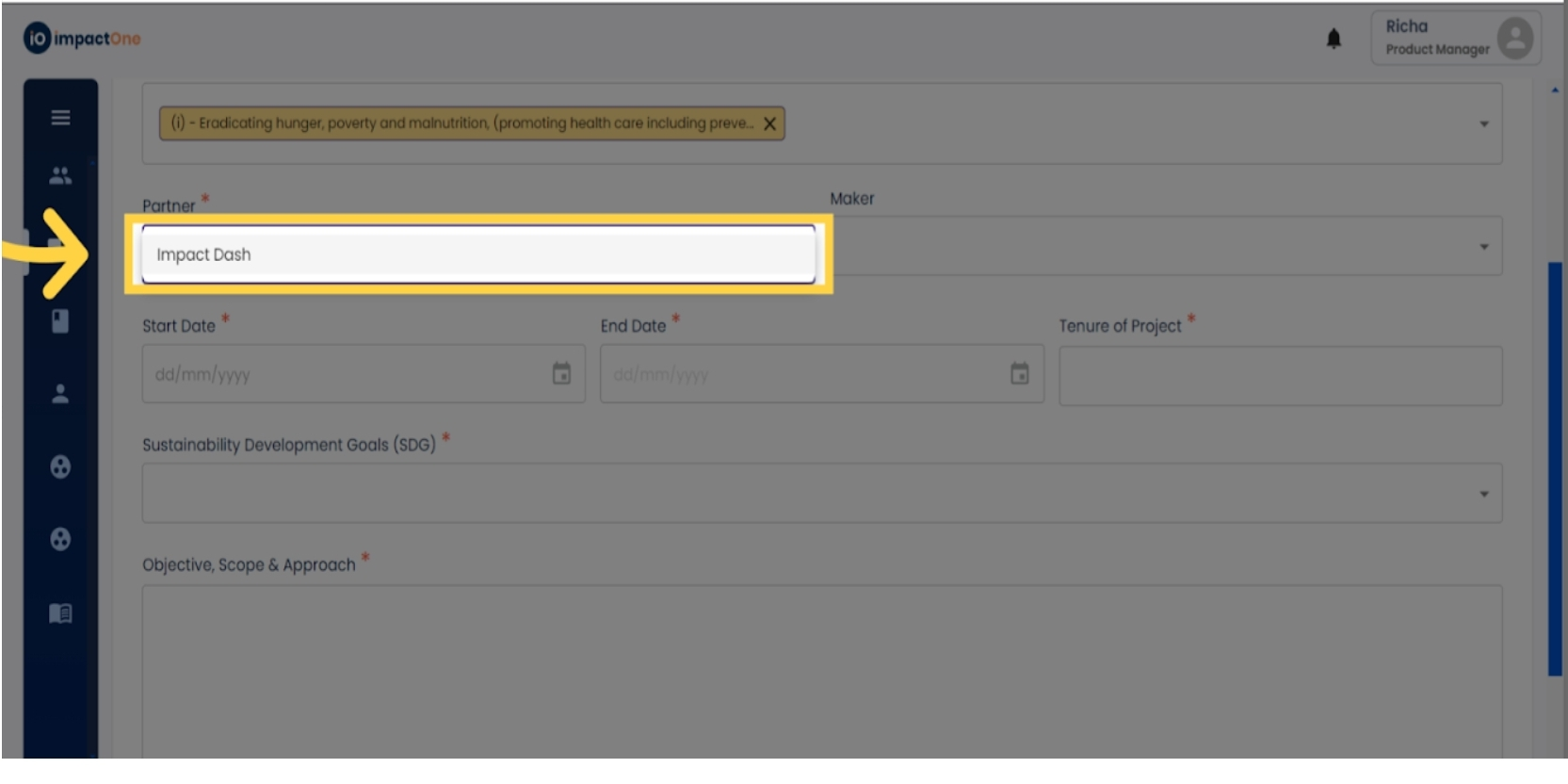Screen dimensions: 1568x784
Task: Remove the Eradicating hunger tag
Action: click(x=769, y=123)
